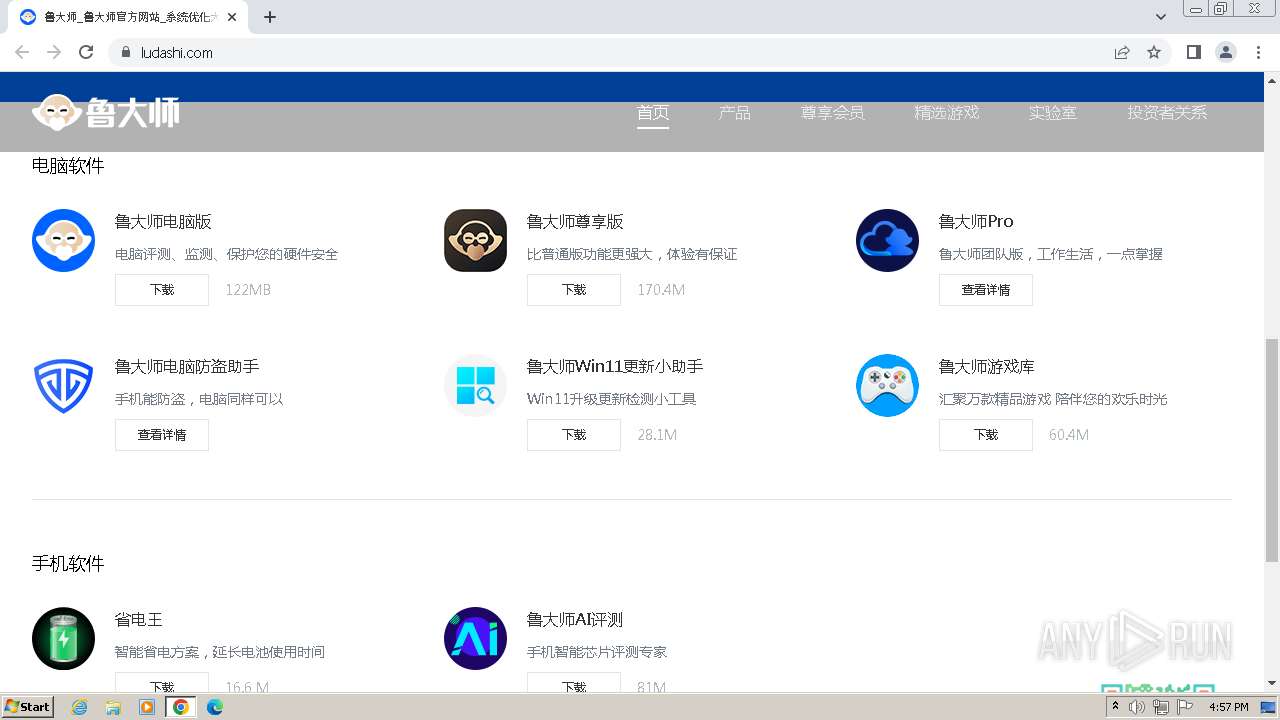Viewport: 1280px width, 720px height.
Task: Click the taskbar clock 4:57 PM
Action: point(1229,707)
